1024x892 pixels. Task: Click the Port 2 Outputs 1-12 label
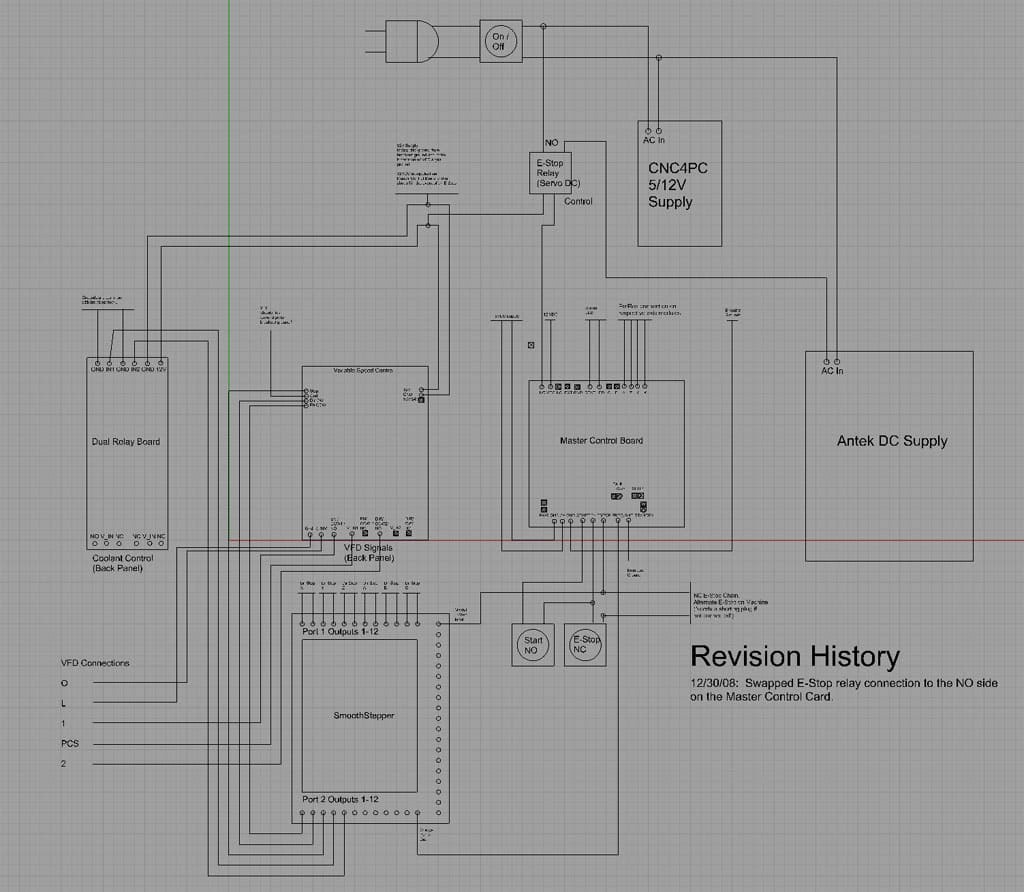tap(340, 799)
